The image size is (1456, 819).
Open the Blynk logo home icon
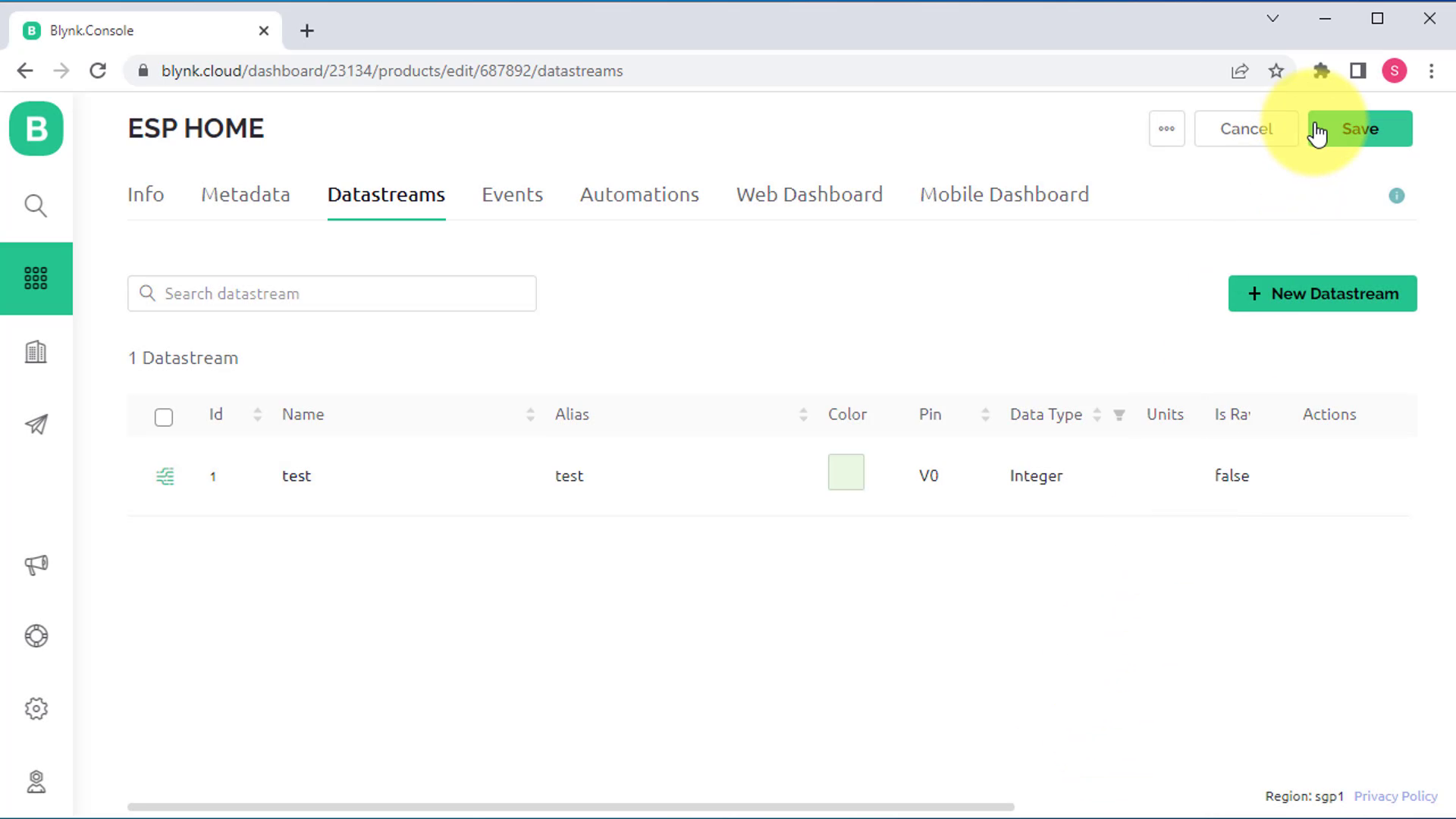coord(36,129)
